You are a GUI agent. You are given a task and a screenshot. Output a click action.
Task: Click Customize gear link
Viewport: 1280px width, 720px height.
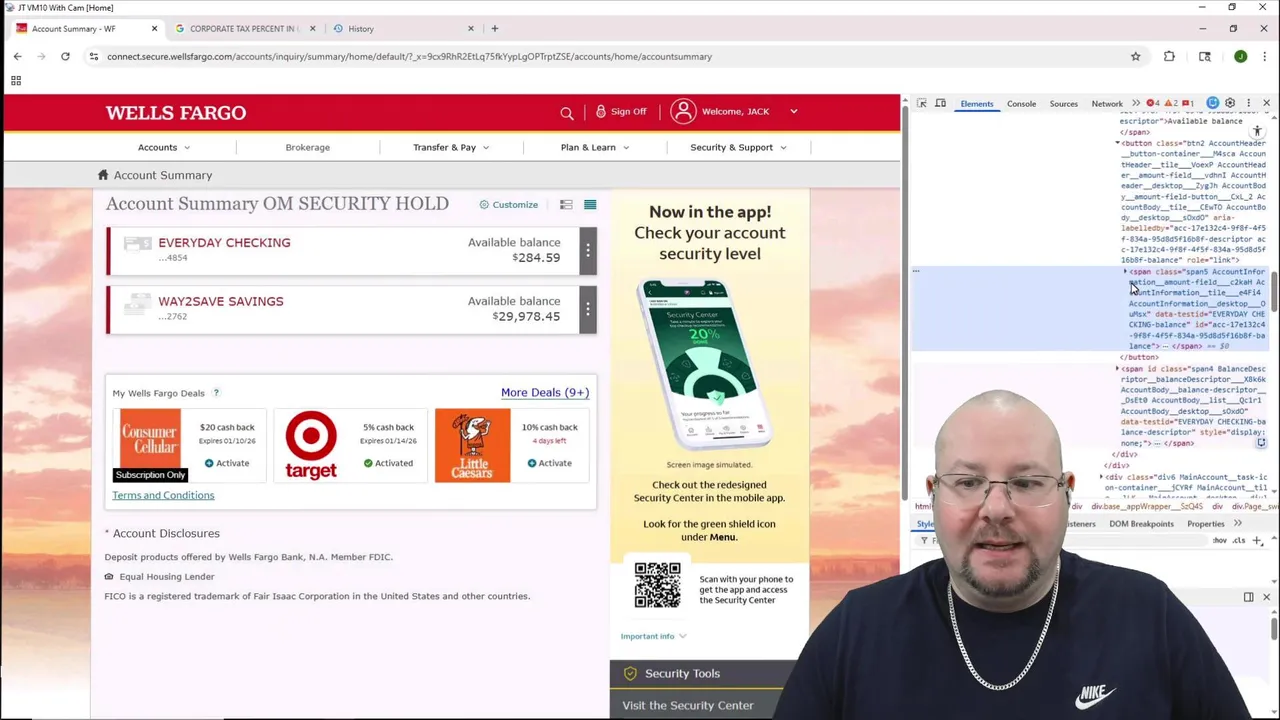(508, 204)
